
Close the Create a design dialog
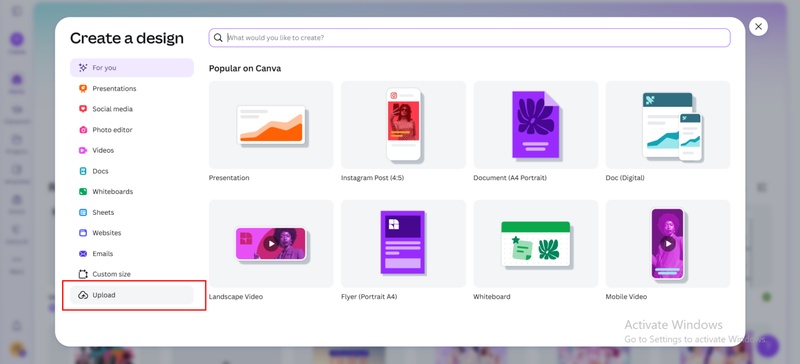tap(758, 27)
